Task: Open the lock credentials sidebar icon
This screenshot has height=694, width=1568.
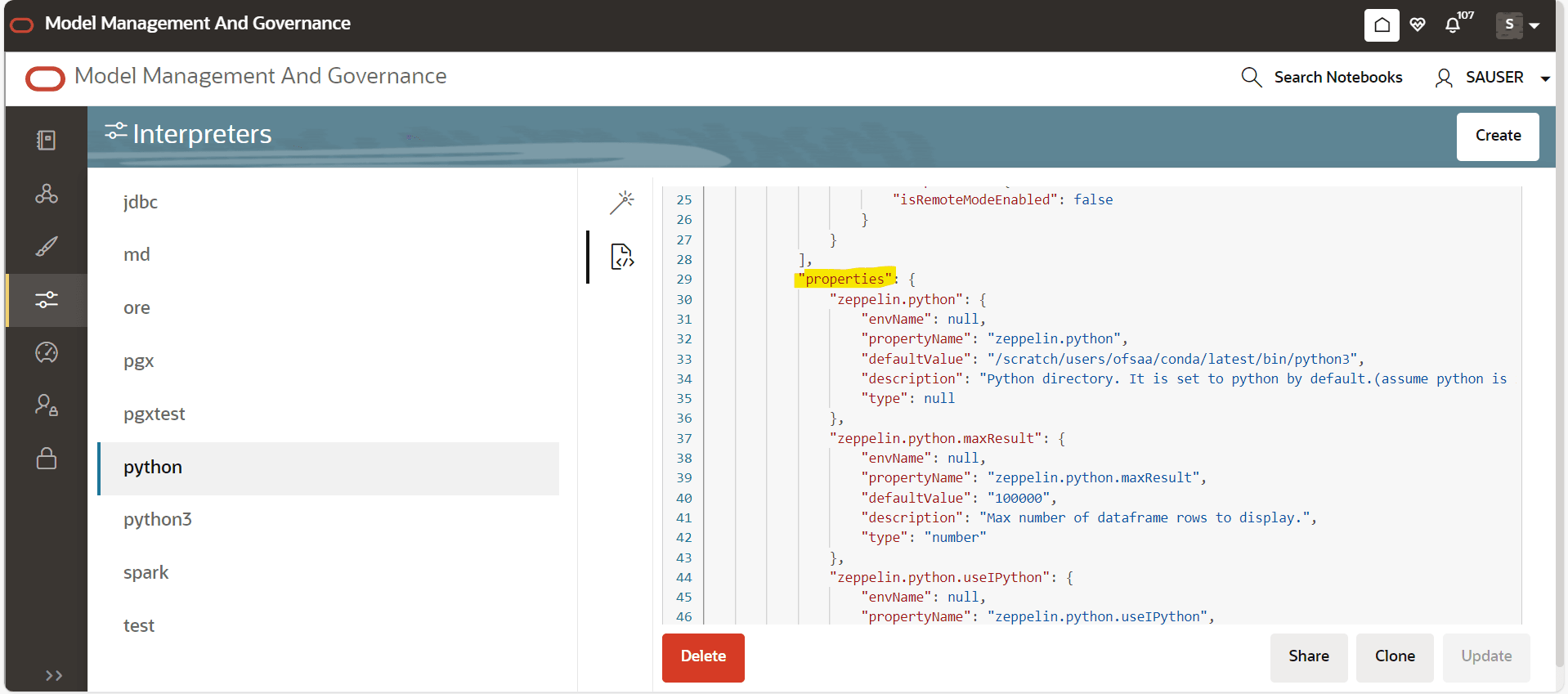Action: pos(47,458)
